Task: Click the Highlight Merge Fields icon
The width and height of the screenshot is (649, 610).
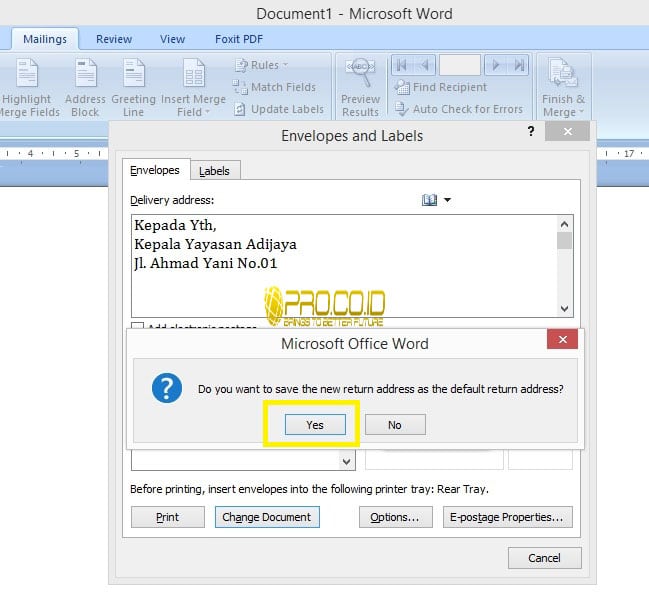Action: click(x=27, y=73)
